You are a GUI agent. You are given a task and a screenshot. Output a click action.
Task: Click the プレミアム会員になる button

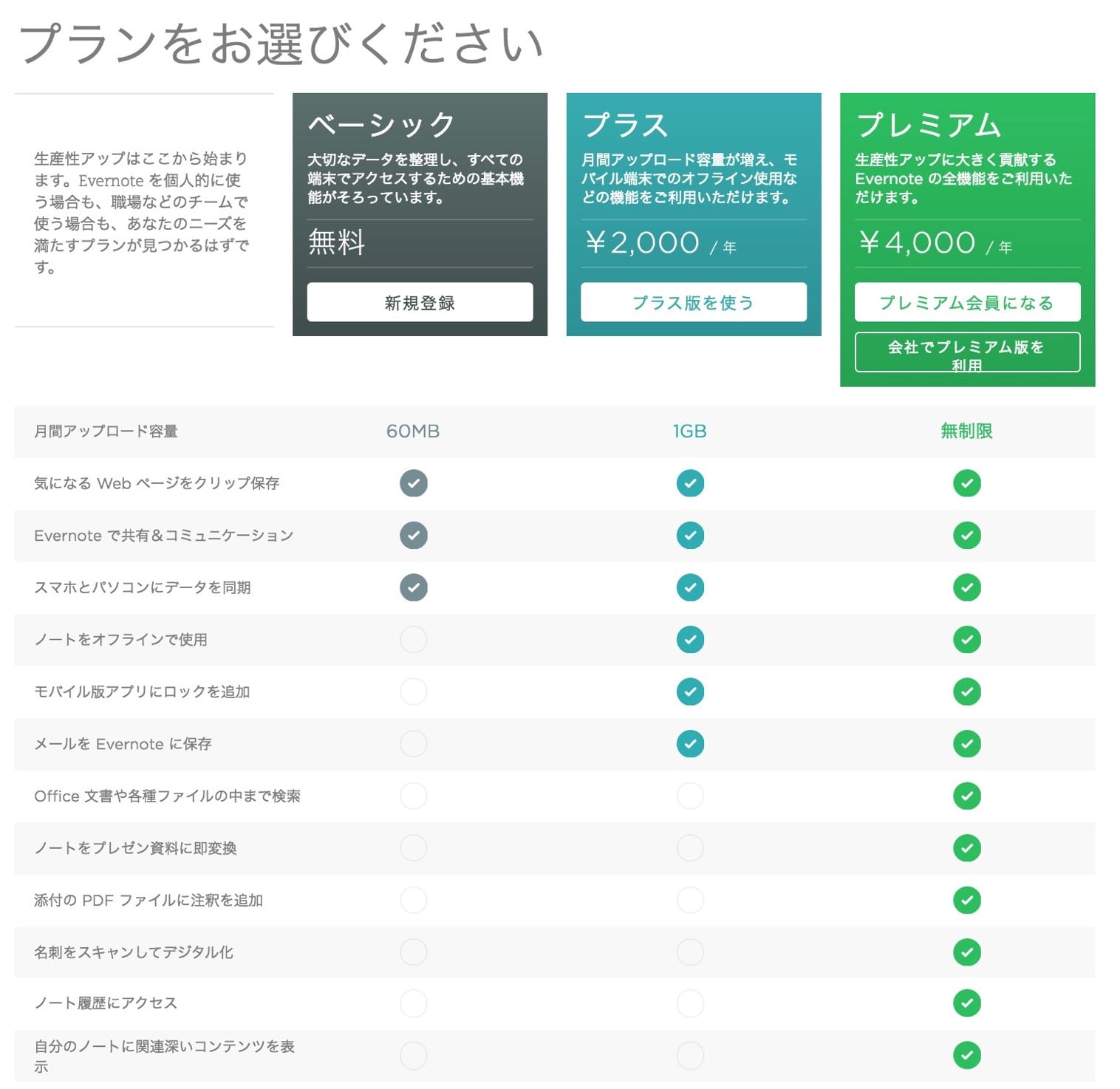point(967,302)
